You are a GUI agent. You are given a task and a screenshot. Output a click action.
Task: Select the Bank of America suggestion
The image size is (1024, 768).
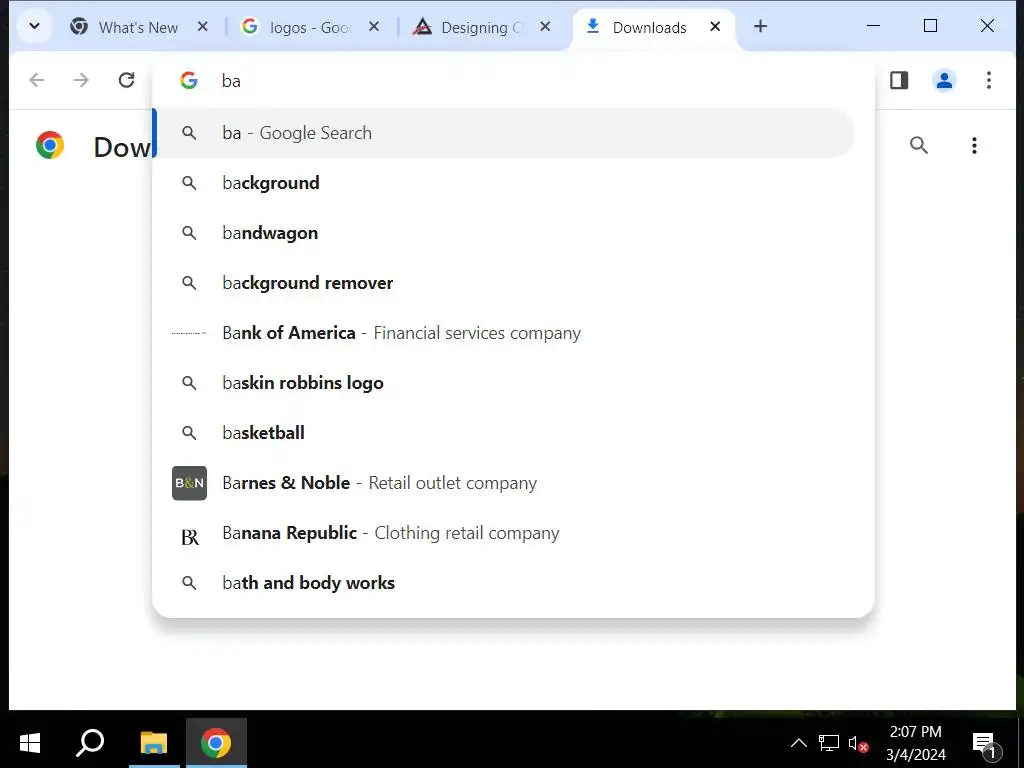[x=505, y=333]
